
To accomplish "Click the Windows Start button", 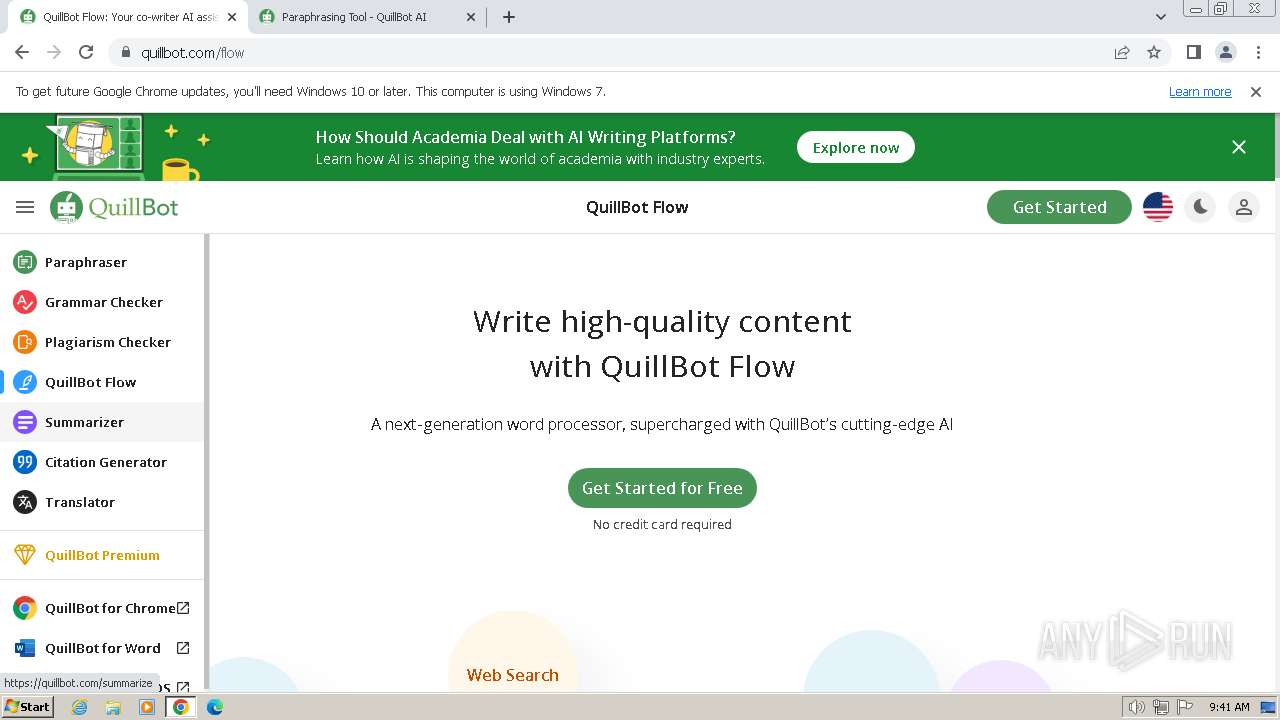I will 28,707.
